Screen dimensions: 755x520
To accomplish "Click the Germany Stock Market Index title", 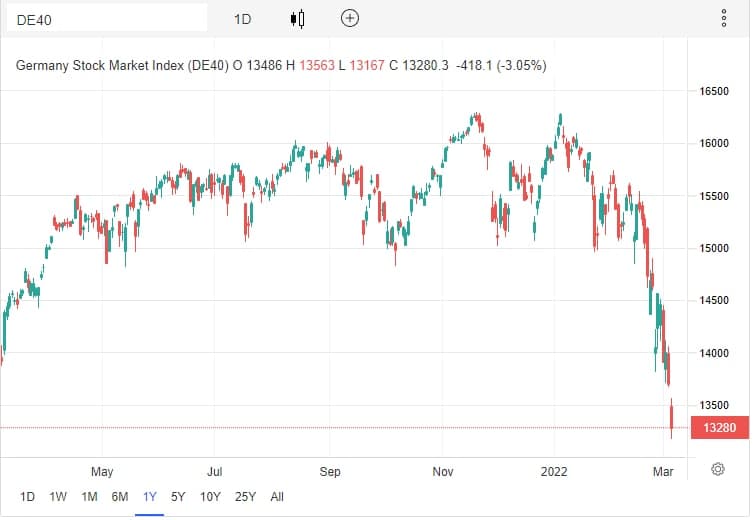I will coord(122,65).
